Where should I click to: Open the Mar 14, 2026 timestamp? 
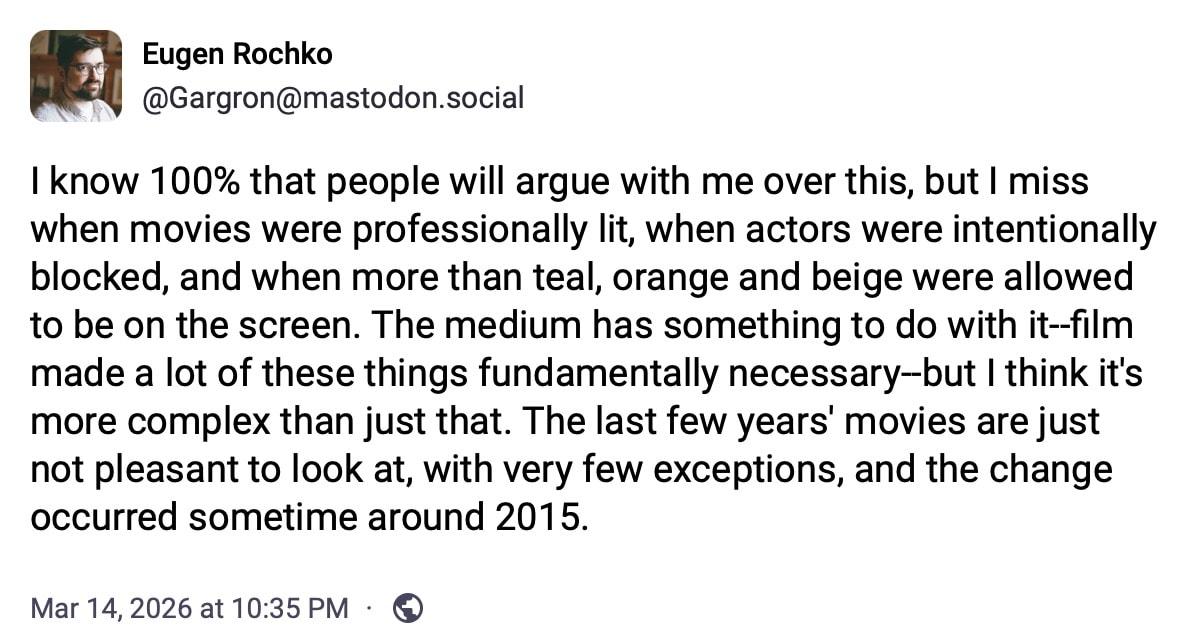(190, 608)
